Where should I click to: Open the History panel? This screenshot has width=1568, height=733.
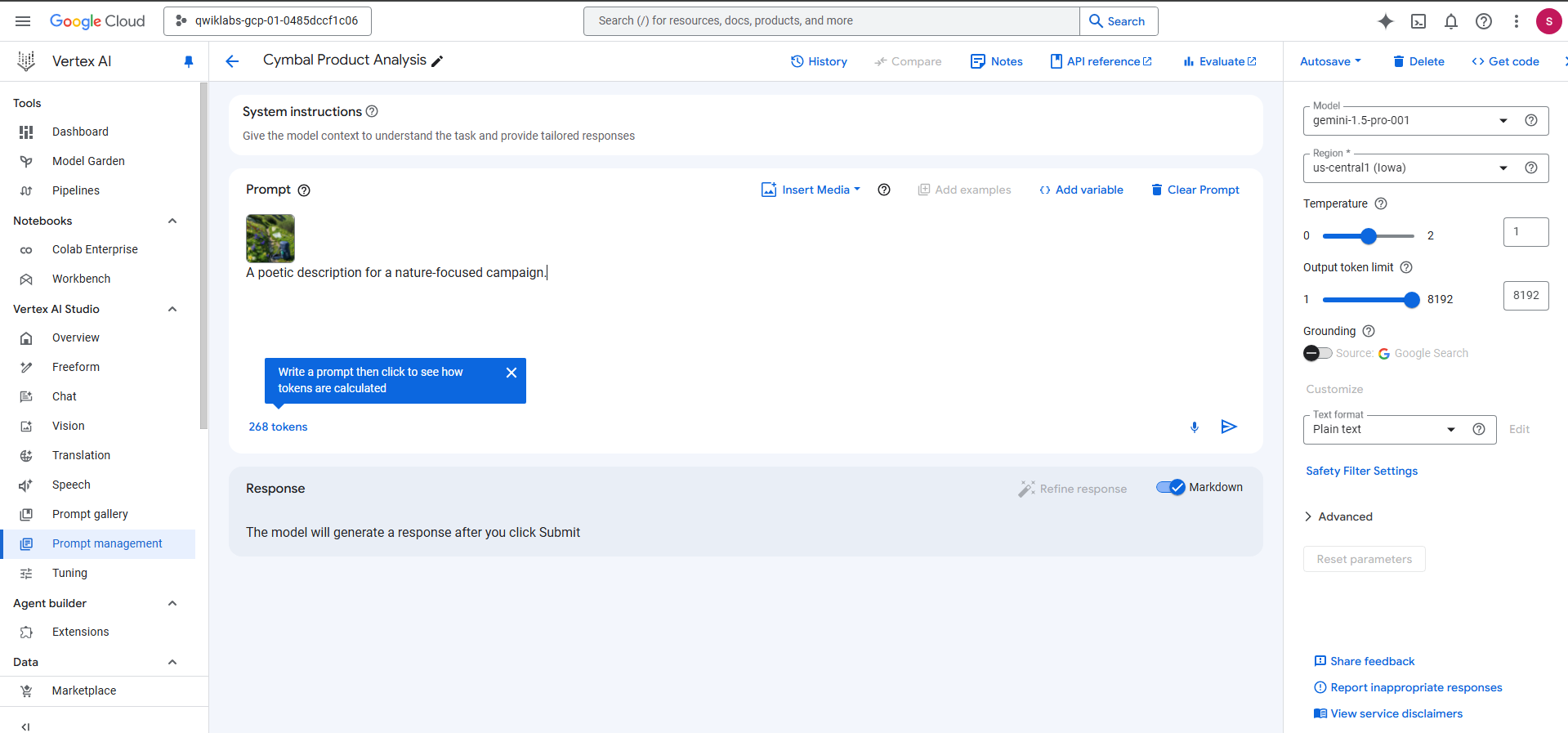pyautogui.click(x=819, y=61)
